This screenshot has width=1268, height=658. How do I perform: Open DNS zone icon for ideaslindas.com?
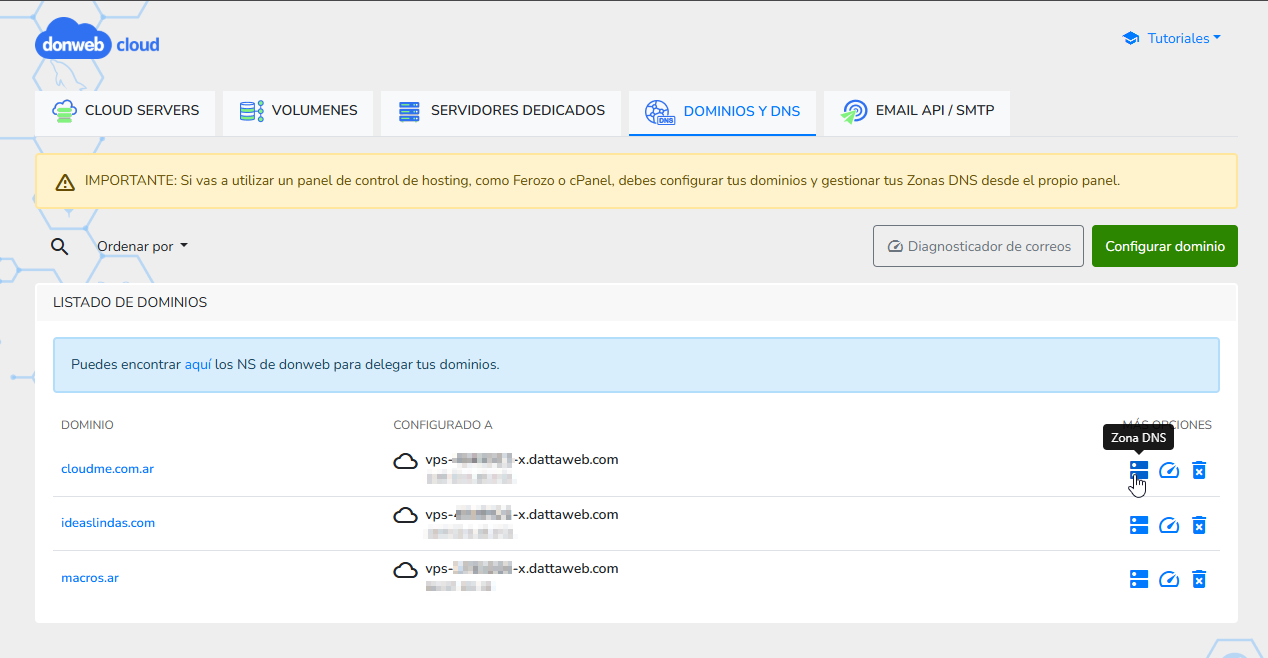1139,525
